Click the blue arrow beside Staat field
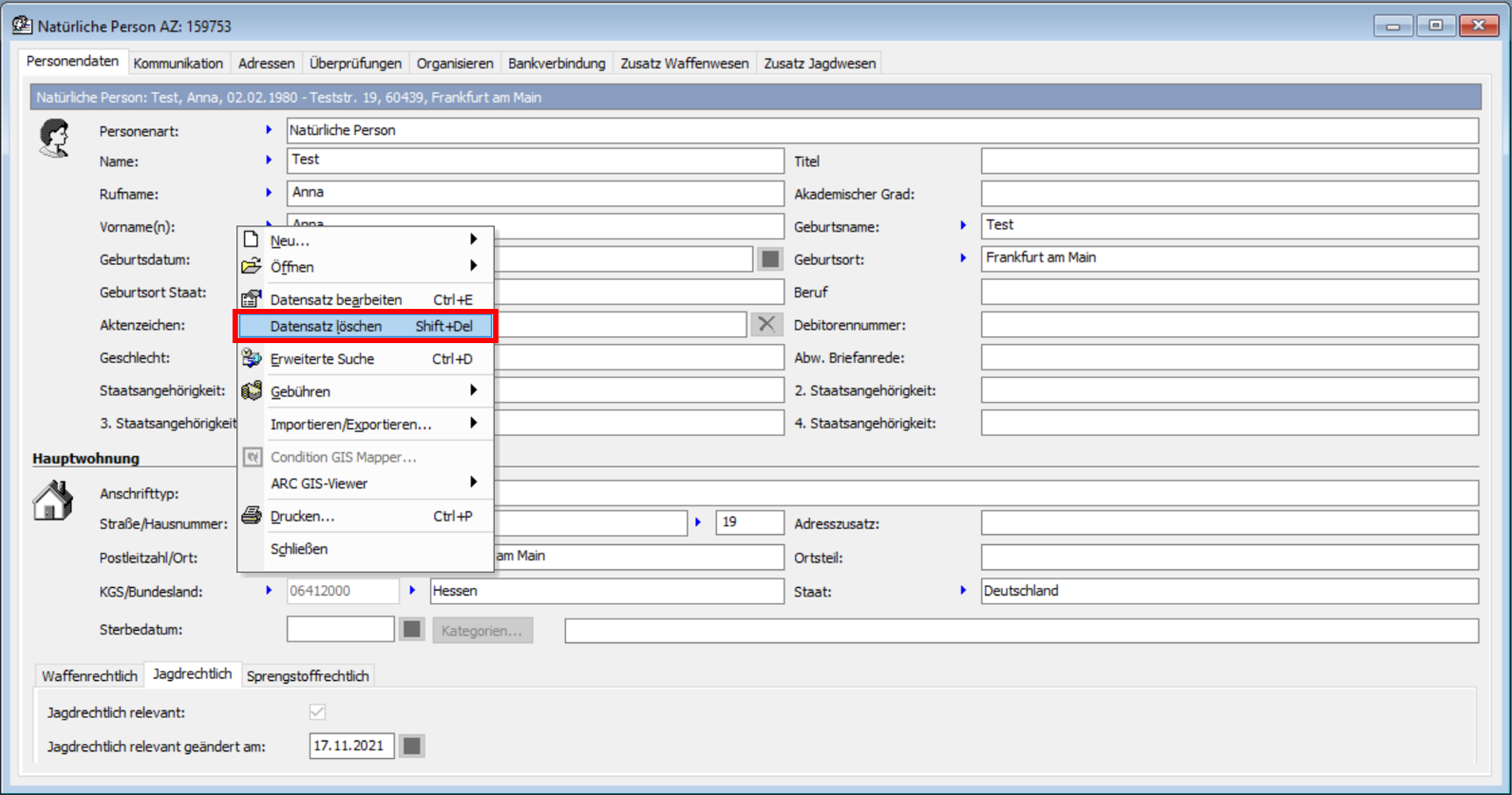 click(963, 591)
